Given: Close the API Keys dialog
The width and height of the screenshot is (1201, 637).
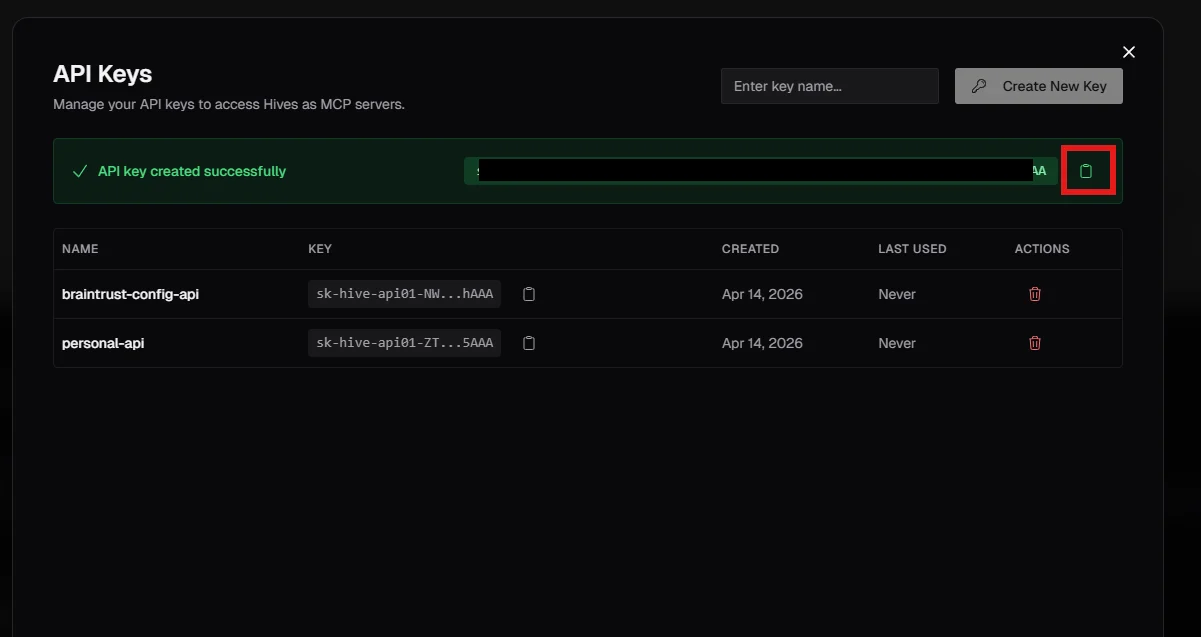Looking at the screenshot, I should [1129, 52].
